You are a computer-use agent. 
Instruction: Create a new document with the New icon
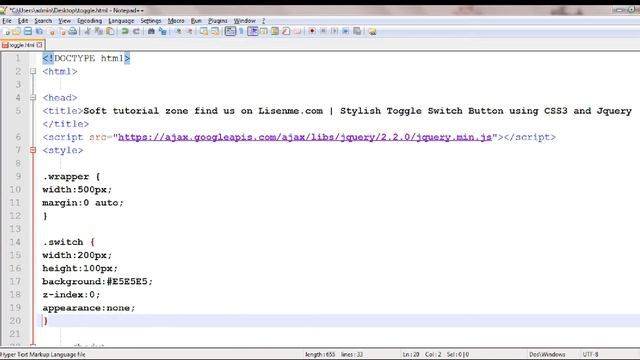click(6, 31)
